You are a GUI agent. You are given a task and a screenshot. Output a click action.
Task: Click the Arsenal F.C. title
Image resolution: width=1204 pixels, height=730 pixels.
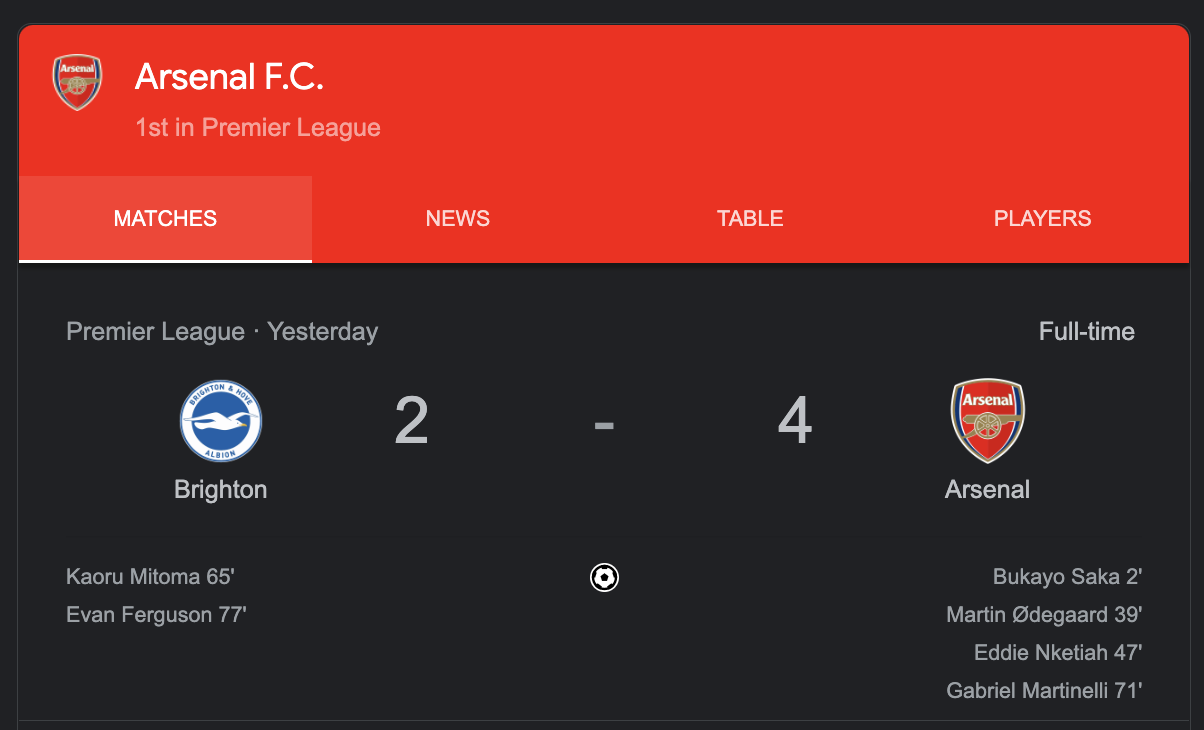[229, 77]
